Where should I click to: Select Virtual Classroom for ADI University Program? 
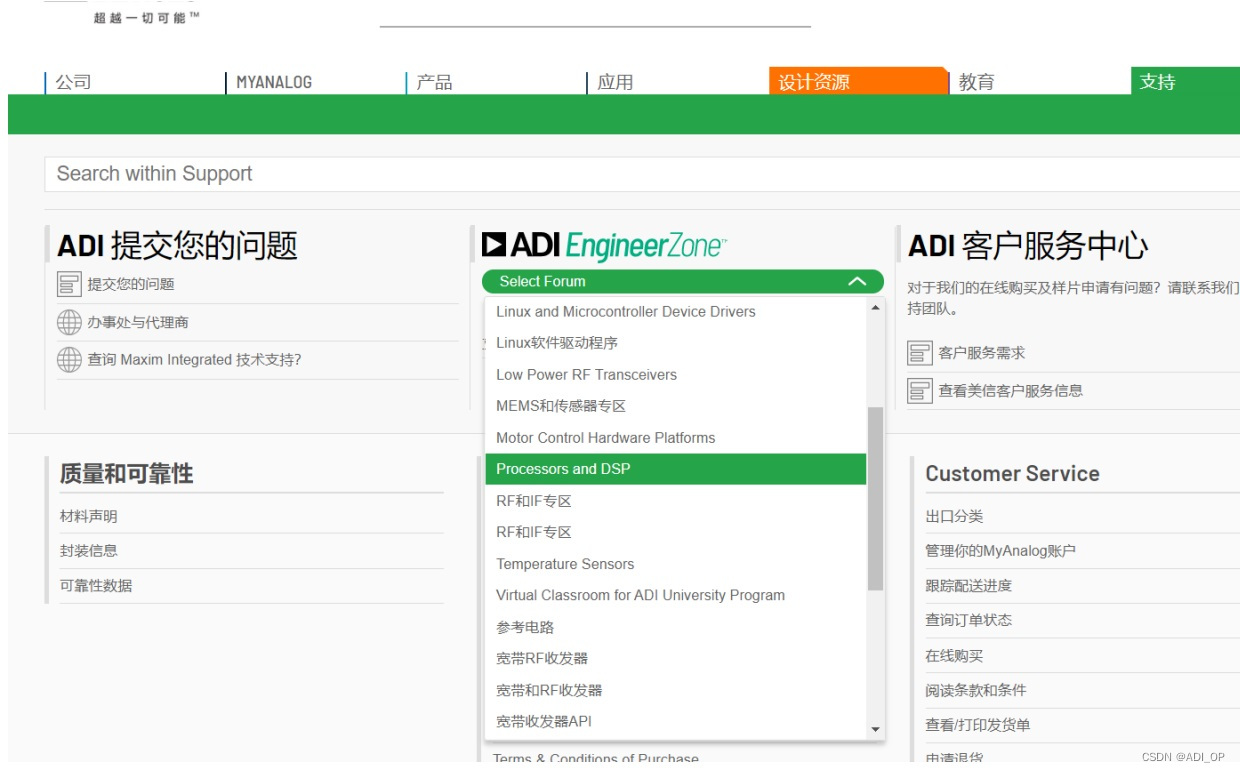click(x=676, y=595)
